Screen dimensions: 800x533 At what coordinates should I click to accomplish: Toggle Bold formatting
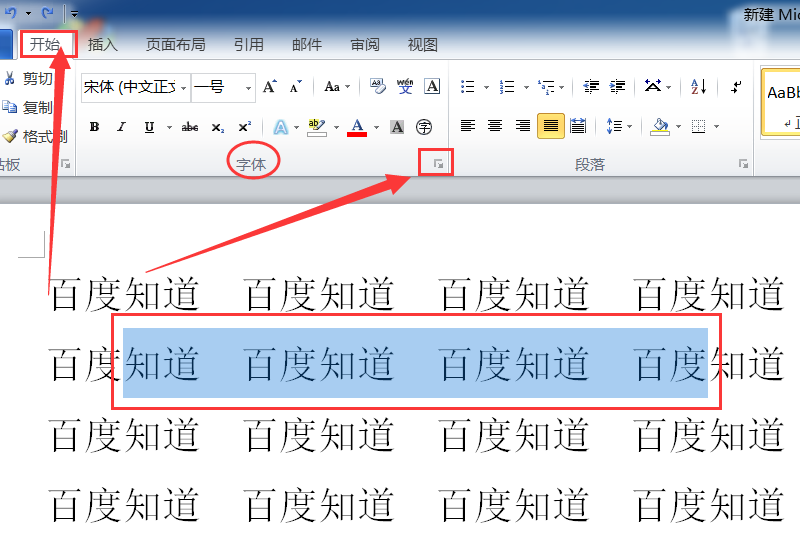pyautogui.click(x=94, y=126)
